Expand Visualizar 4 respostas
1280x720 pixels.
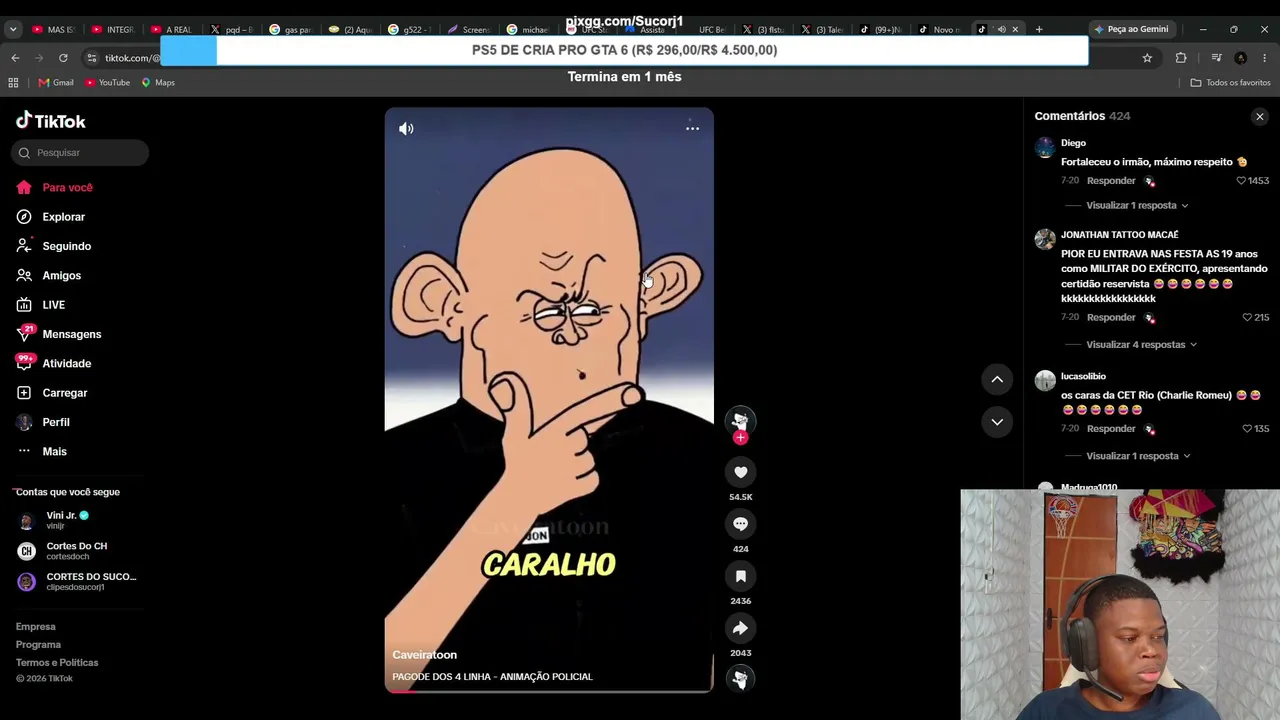point(1141,345)
